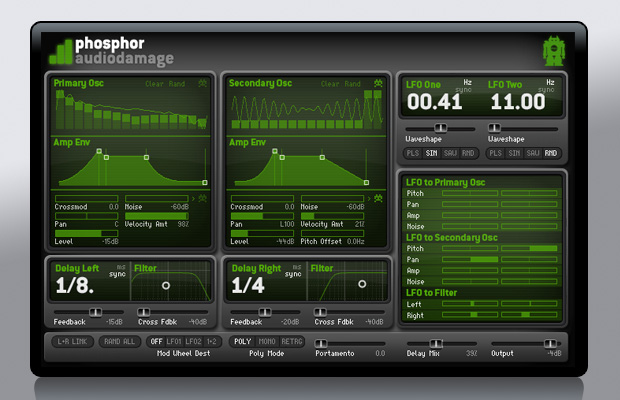Click Primary Amp Env end point handle
Viewport: 620px width, 400px height.
tap(205, 182)
